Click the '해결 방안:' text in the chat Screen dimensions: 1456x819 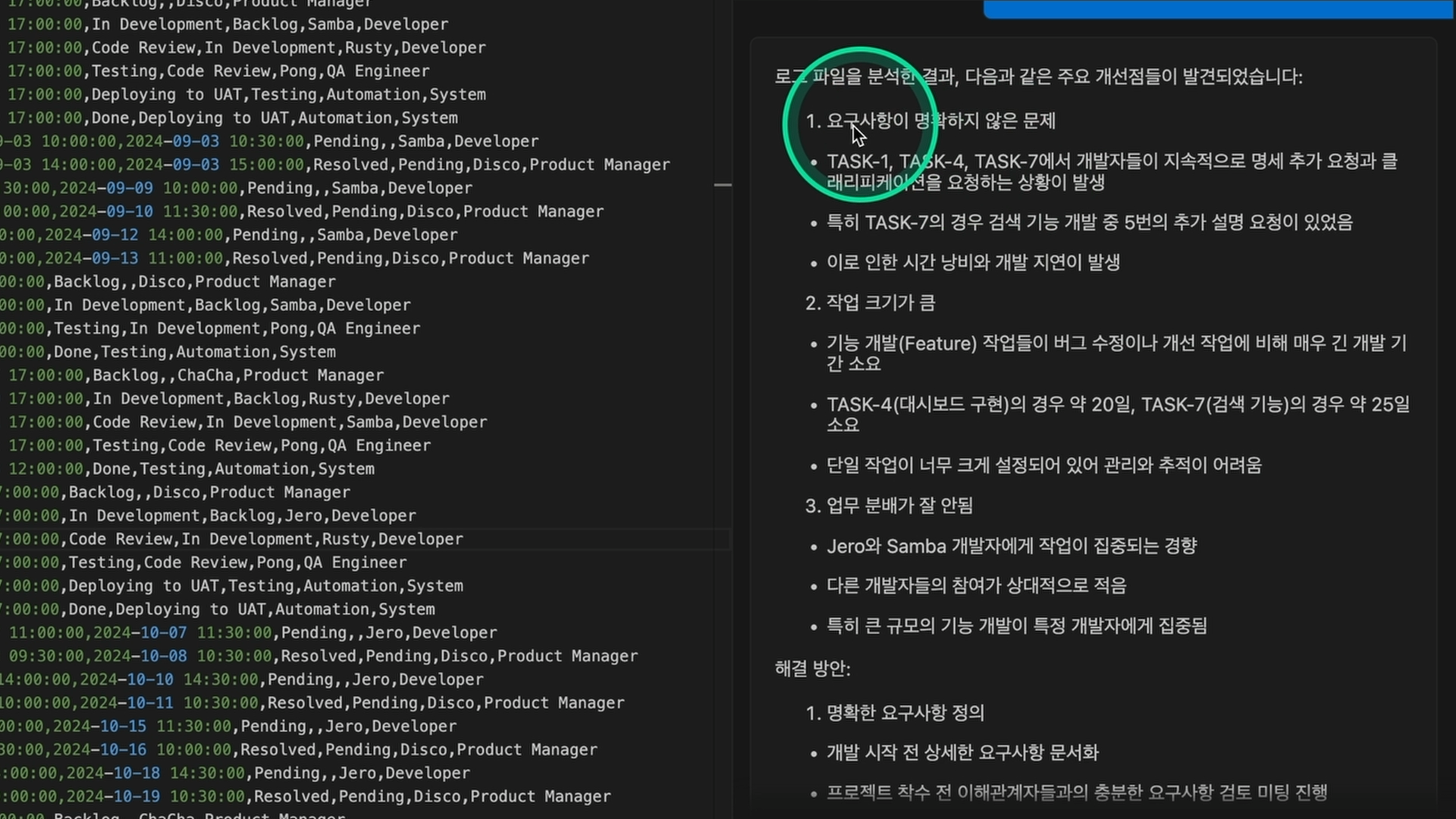click(x=812, y=669)
